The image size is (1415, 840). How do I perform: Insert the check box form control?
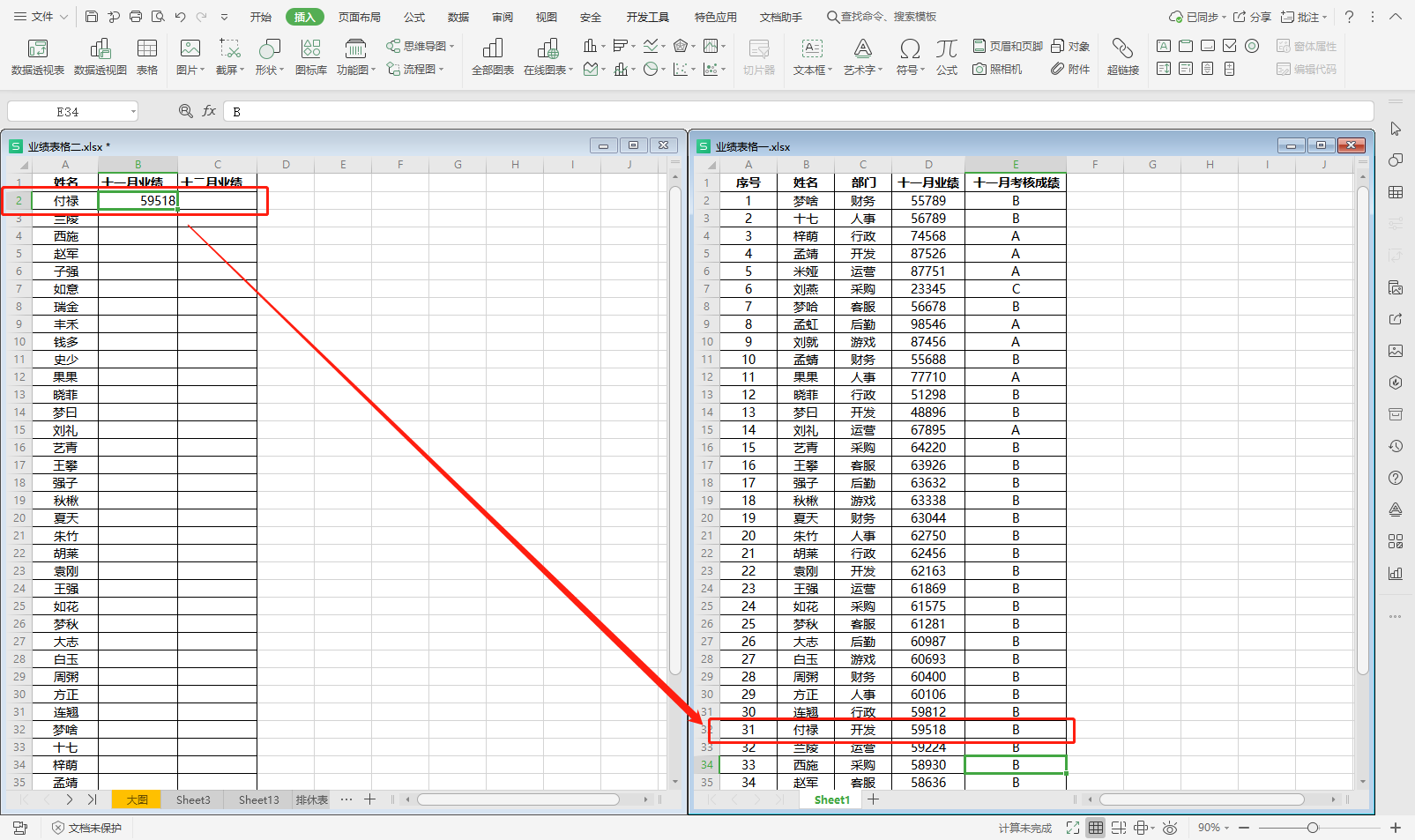(x=1230, y=46)
